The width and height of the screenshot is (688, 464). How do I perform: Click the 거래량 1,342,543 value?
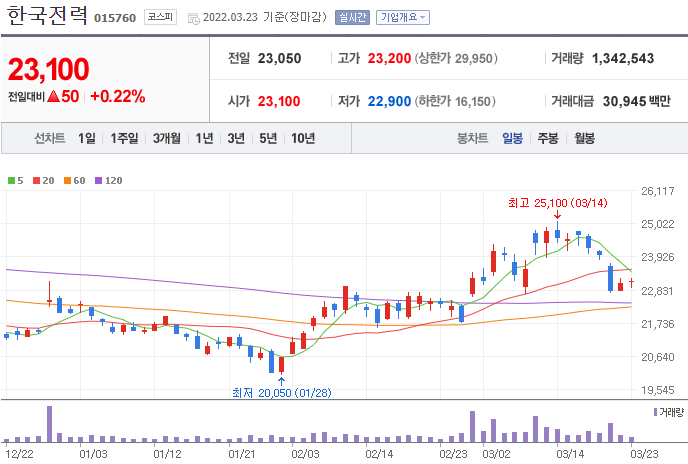click(x=623, y=58)
